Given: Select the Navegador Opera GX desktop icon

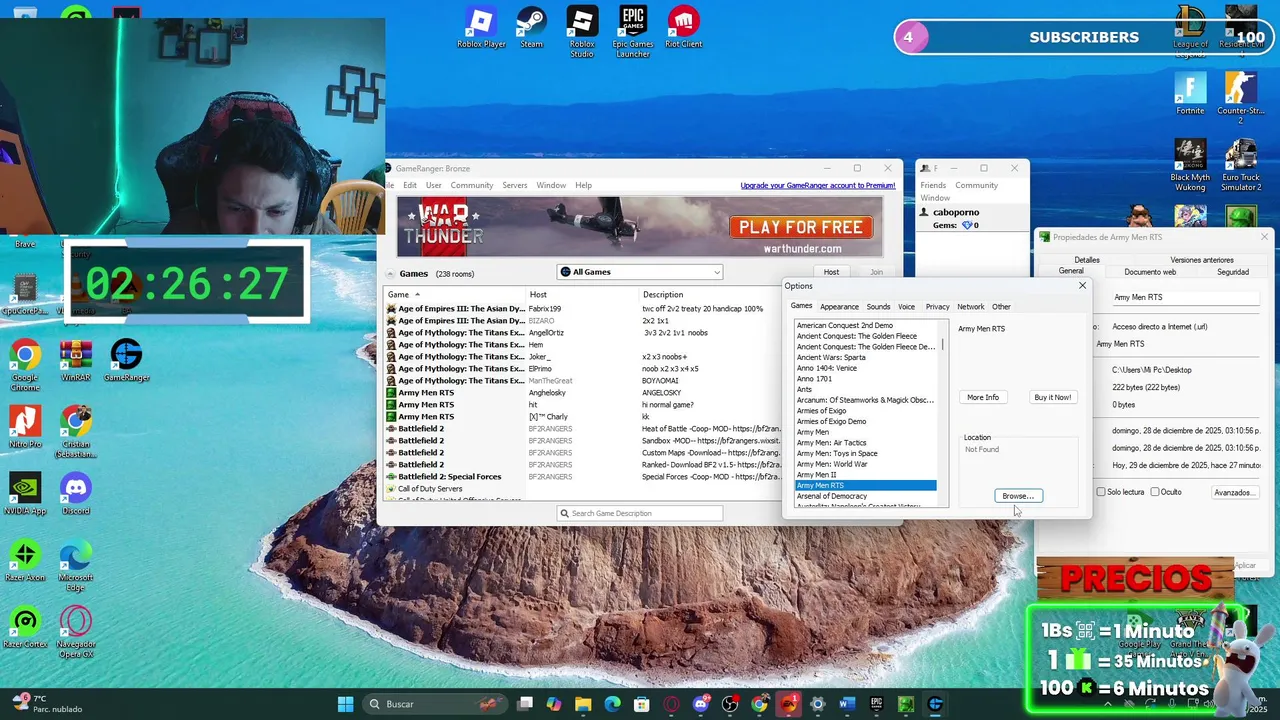Looking at the screenshot, I should coord(76,633).
